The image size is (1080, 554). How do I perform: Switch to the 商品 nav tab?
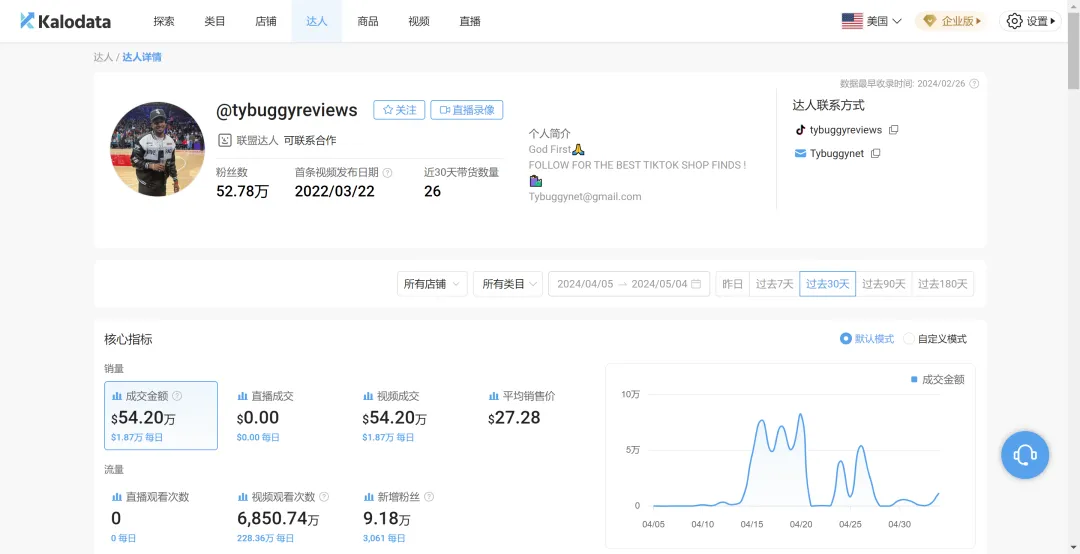368,21
